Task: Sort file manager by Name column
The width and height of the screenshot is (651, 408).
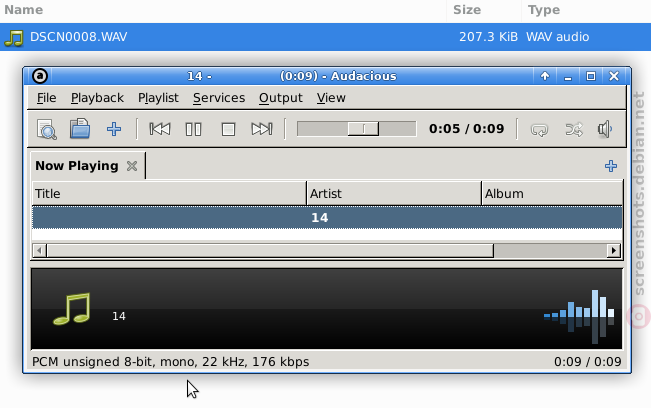Action: pos(223,10)
